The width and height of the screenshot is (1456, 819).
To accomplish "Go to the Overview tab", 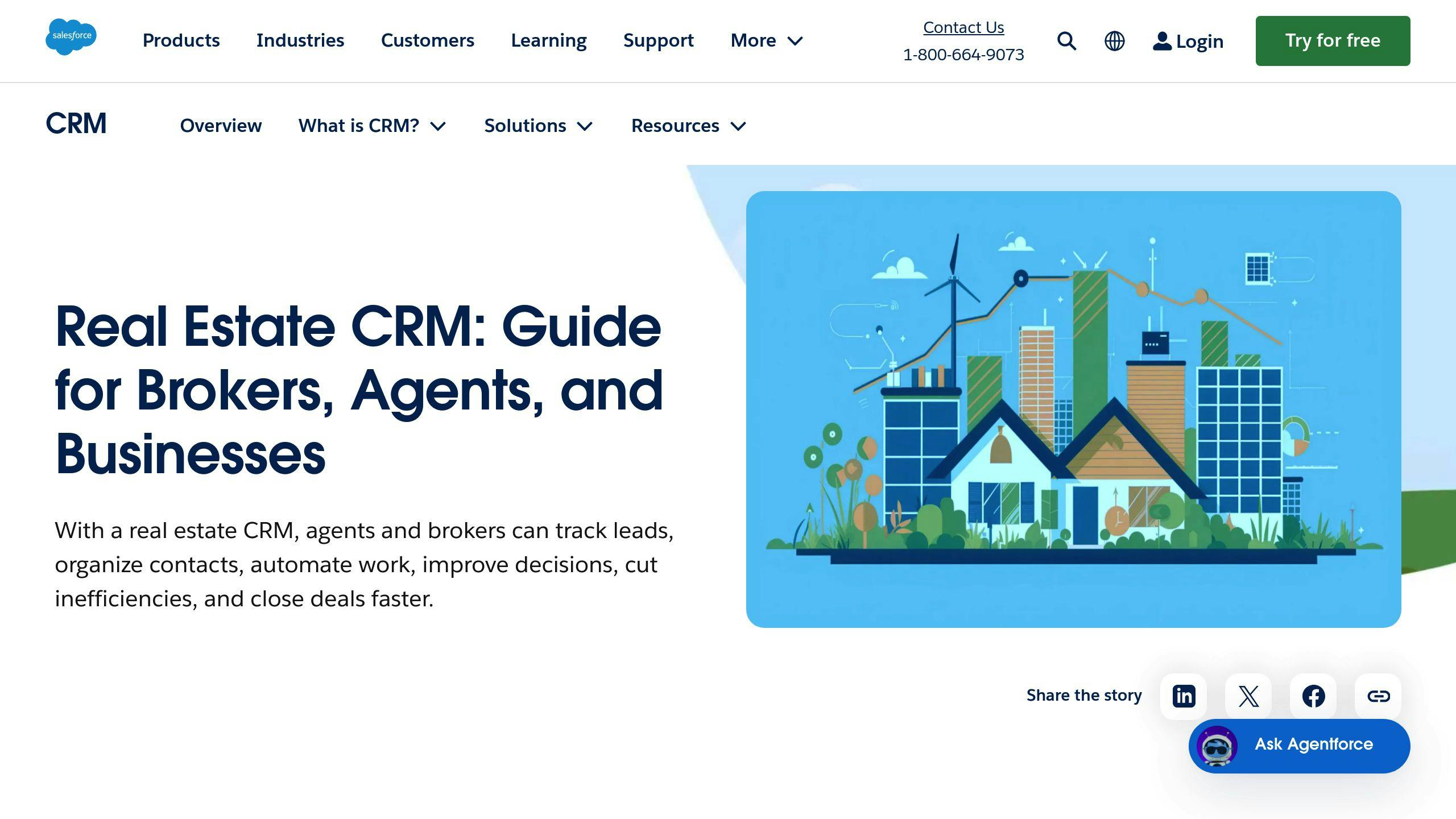I will point(221,126).
